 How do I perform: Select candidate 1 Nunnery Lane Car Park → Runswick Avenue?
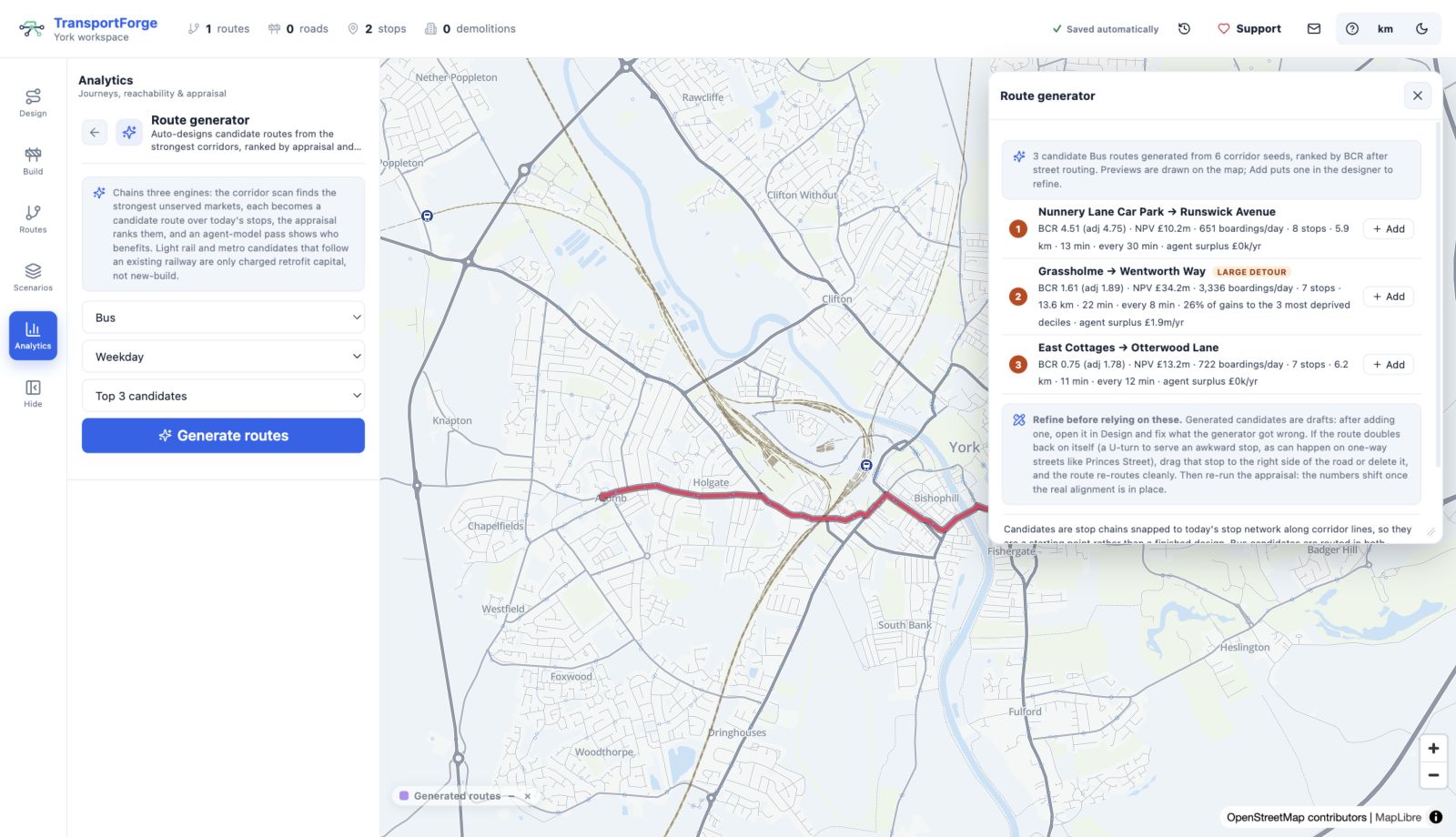pos(1157,212)
